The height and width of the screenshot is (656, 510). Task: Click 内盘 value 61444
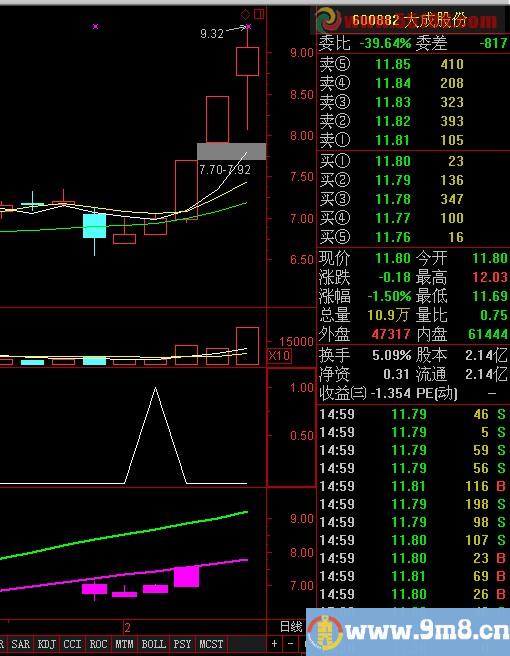click(x=488, y=334)
